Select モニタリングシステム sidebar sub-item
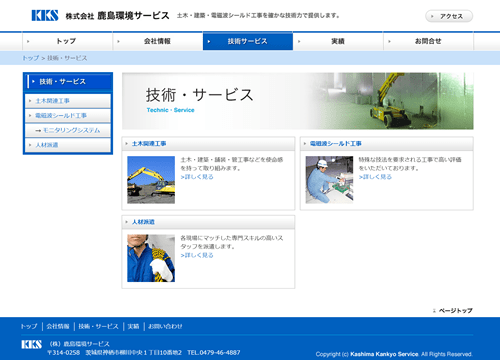The width and height of the screenshot is (500, 360). point(68,130)
